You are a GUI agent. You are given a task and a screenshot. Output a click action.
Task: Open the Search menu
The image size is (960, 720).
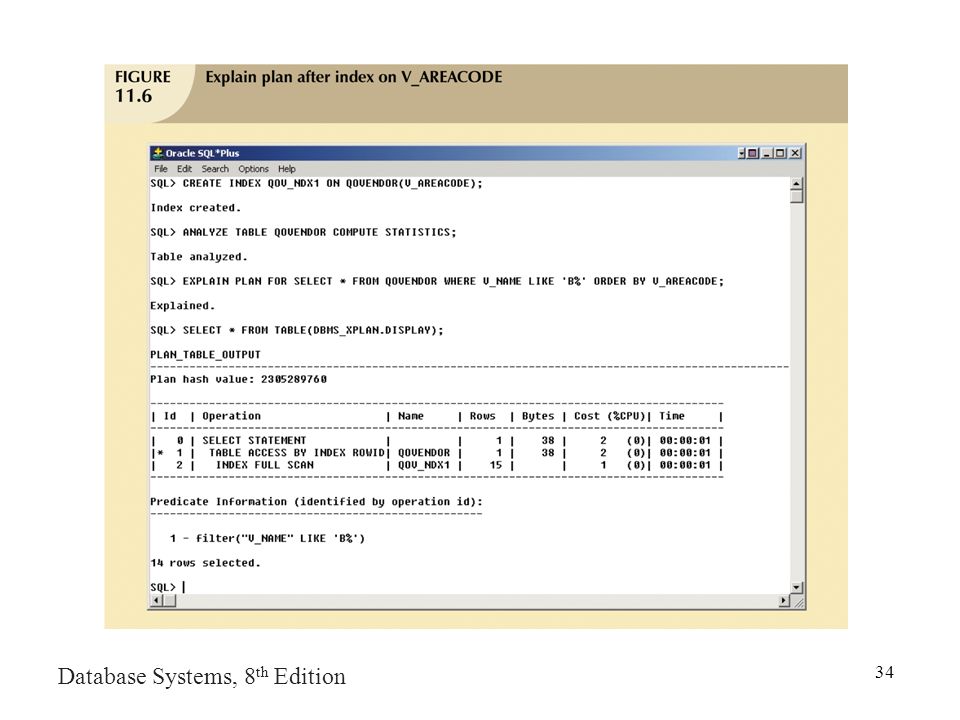215,169
